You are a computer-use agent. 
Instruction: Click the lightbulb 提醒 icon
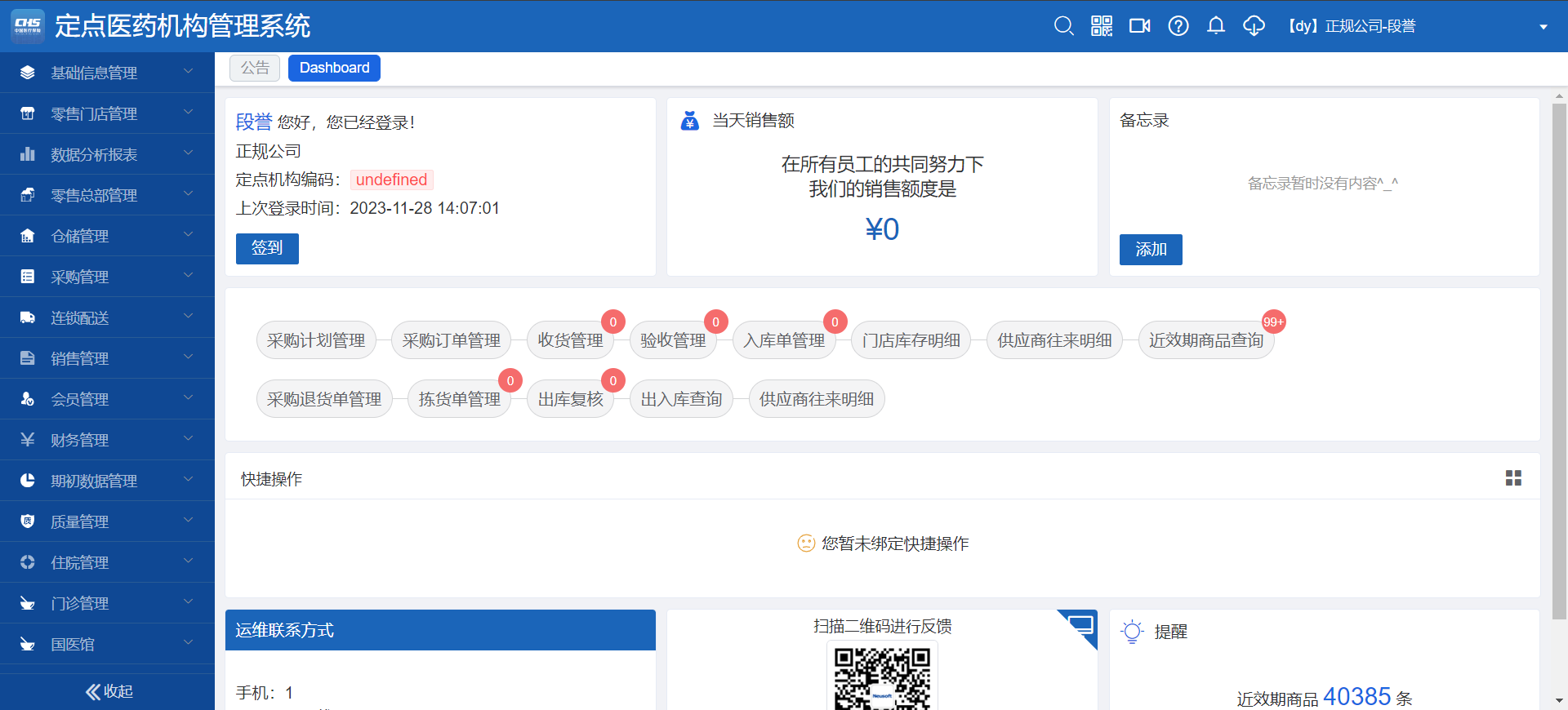pyautogui.click(x=1132, y=632)
